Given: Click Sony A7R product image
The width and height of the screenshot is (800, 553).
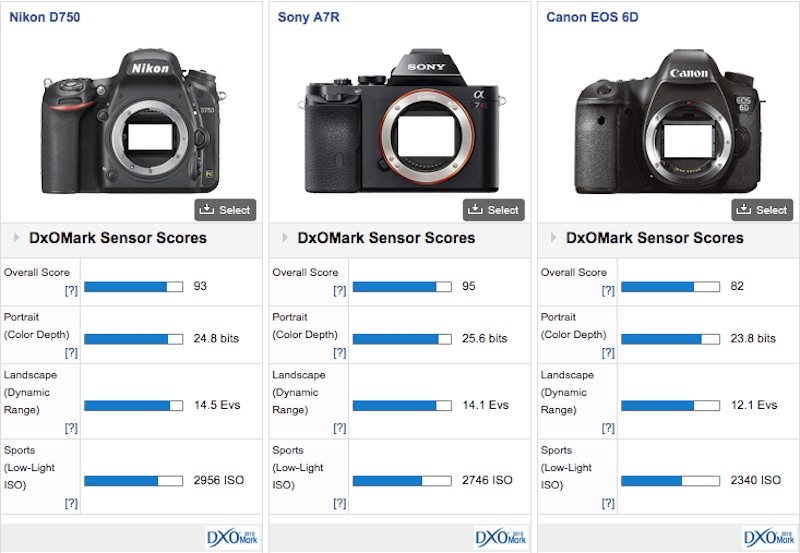Looking at the screenshot, I should (402, 121).
